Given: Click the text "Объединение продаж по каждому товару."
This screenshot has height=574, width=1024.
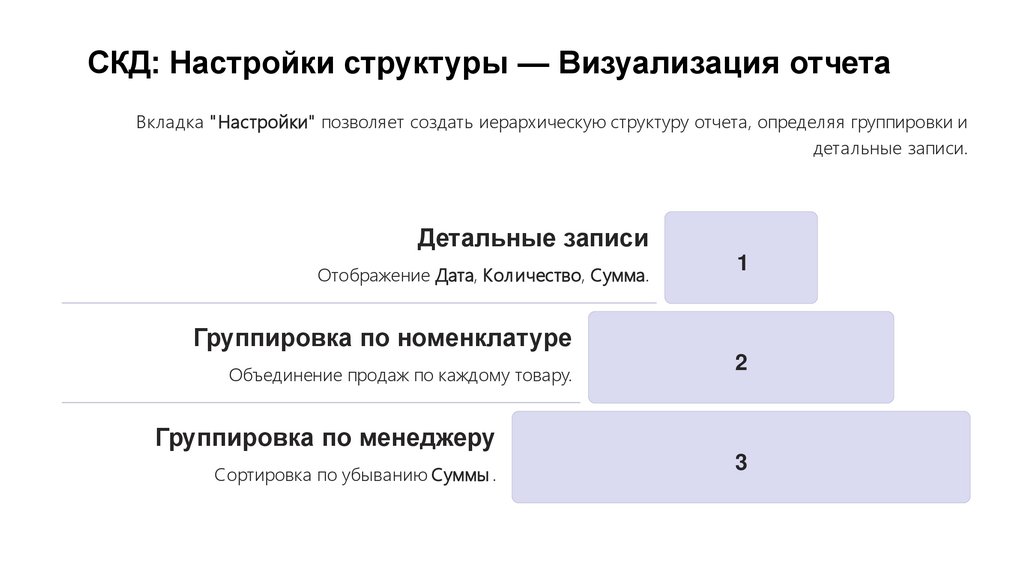Looking at the screenshot, I should tap(400, 376).
